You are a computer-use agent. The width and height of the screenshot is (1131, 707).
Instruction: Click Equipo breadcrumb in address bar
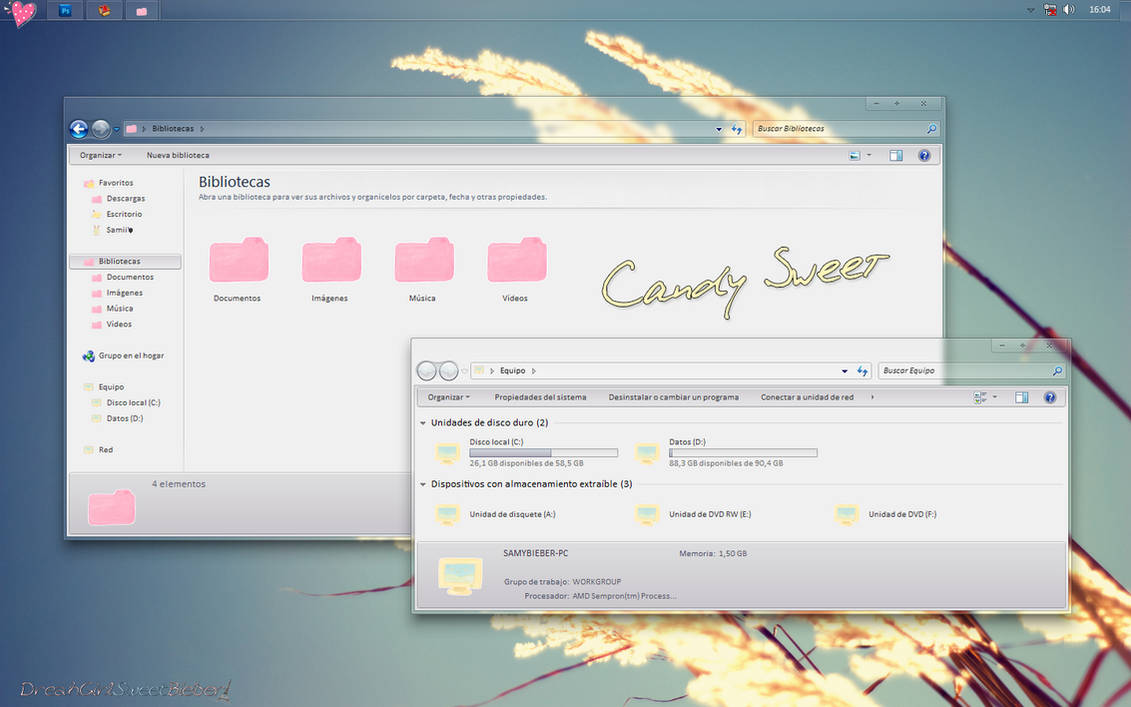tap(513, 371)
